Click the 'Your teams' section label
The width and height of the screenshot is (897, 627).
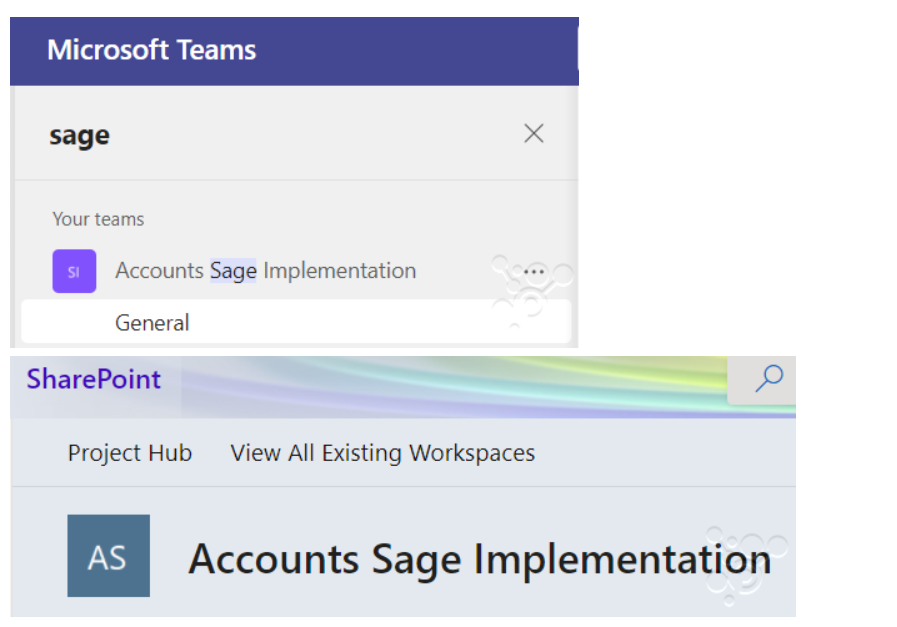98,219
